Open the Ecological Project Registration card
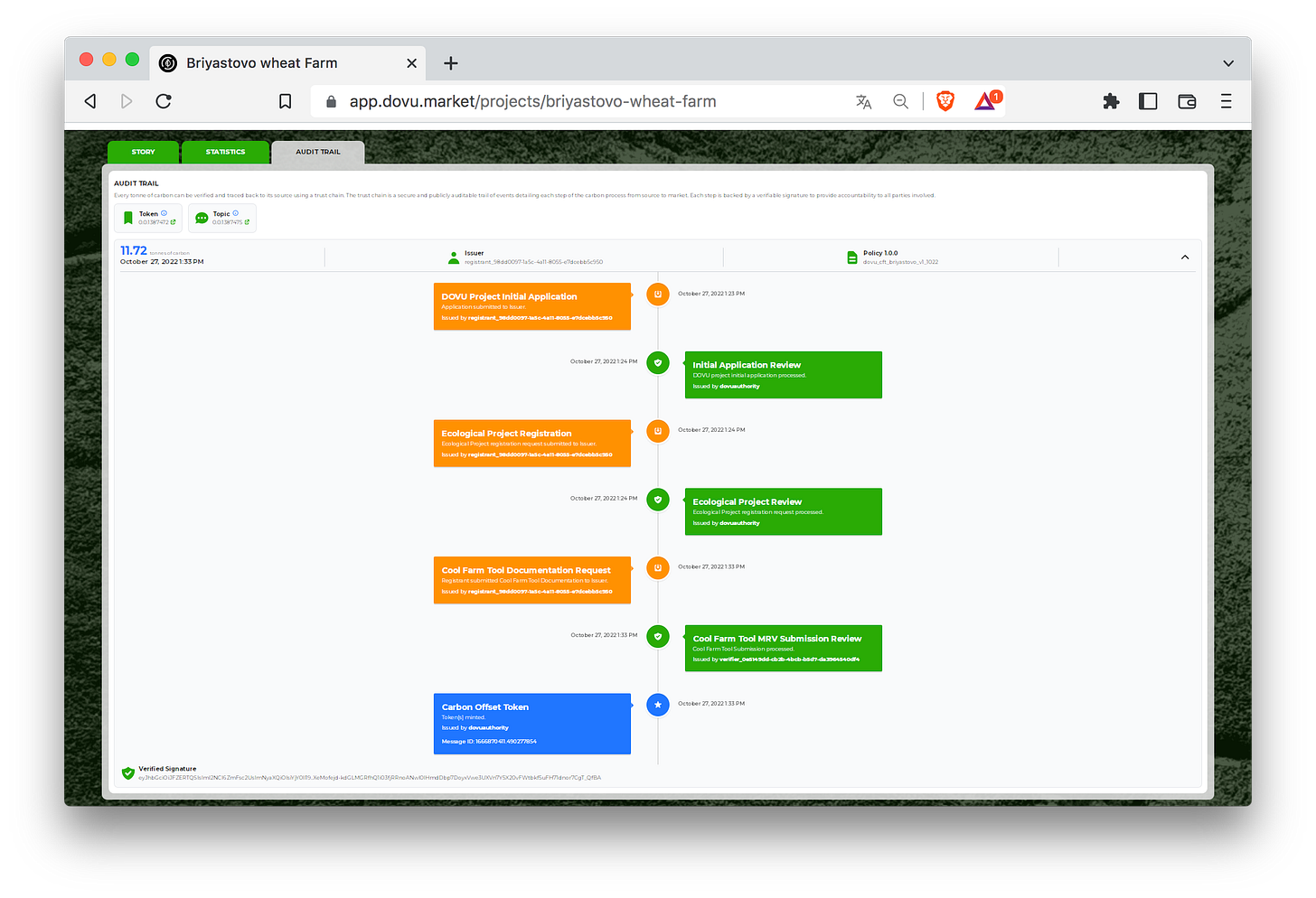The height and width of the screenshot is (898, 1316). point(531,443)
